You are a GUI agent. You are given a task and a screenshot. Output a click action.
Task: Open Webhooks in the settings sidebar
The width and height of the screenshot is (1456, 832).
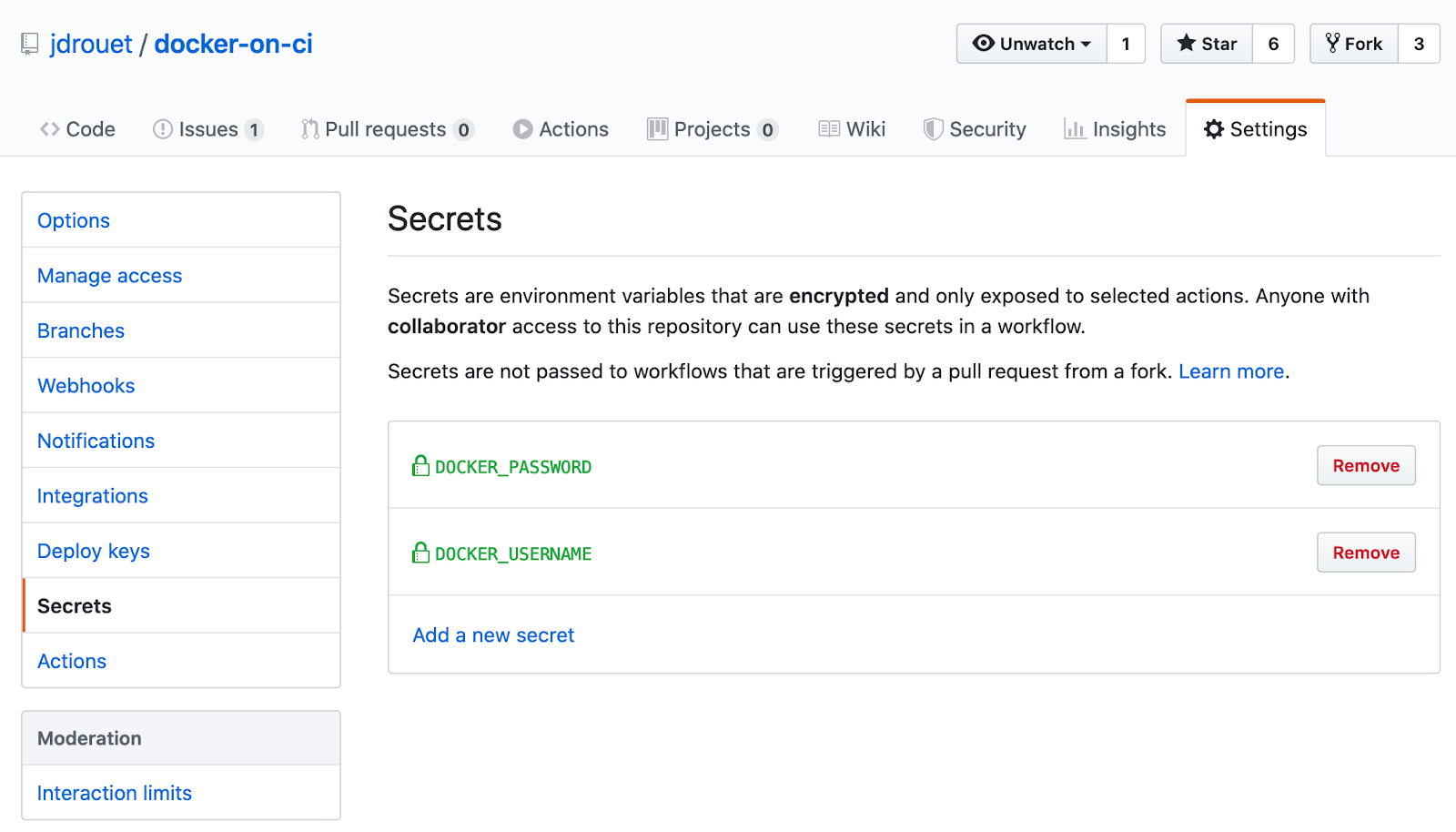pos(86,386)
